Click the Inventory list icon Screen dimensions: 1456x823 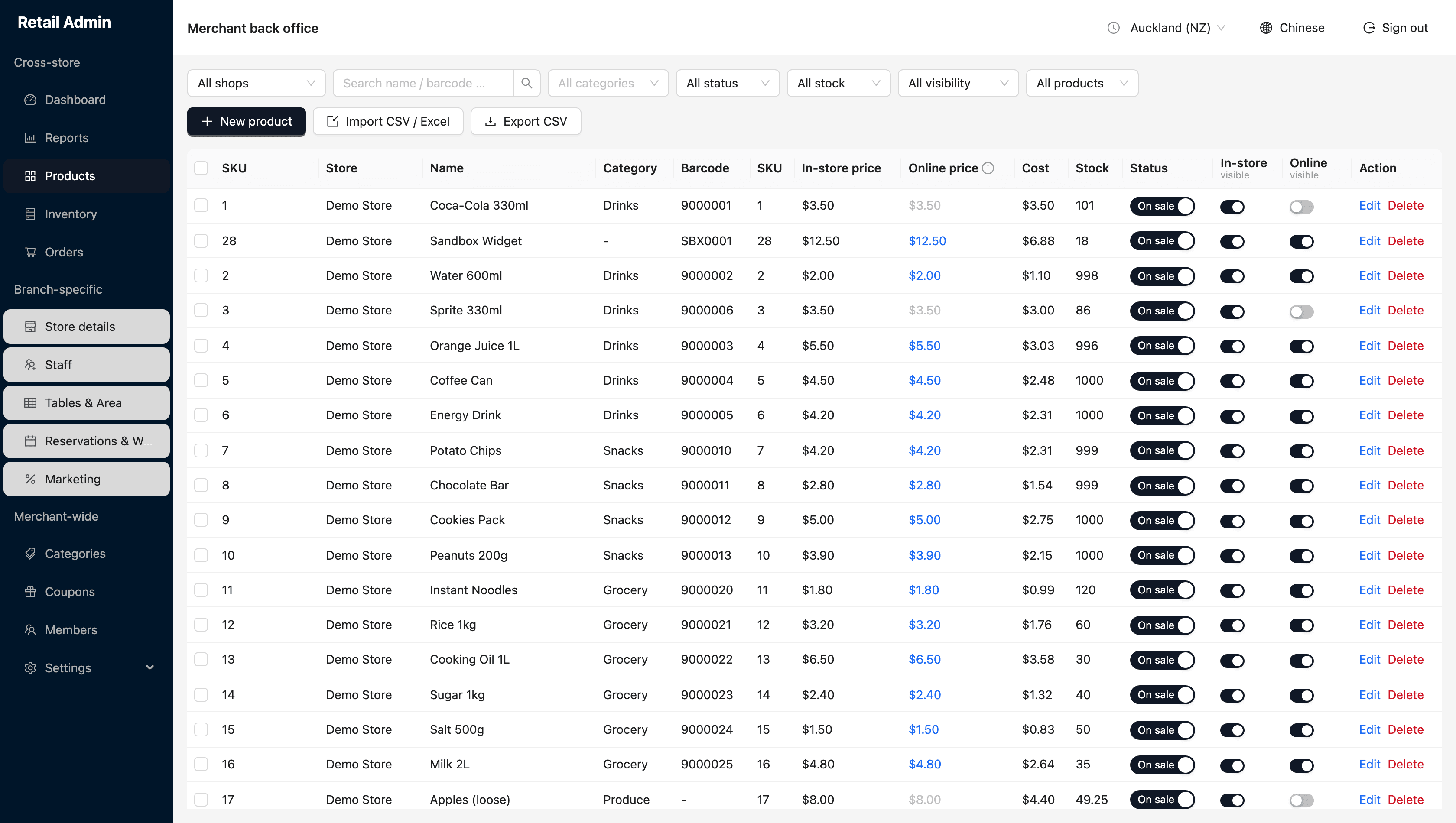[x=30, y=214]
